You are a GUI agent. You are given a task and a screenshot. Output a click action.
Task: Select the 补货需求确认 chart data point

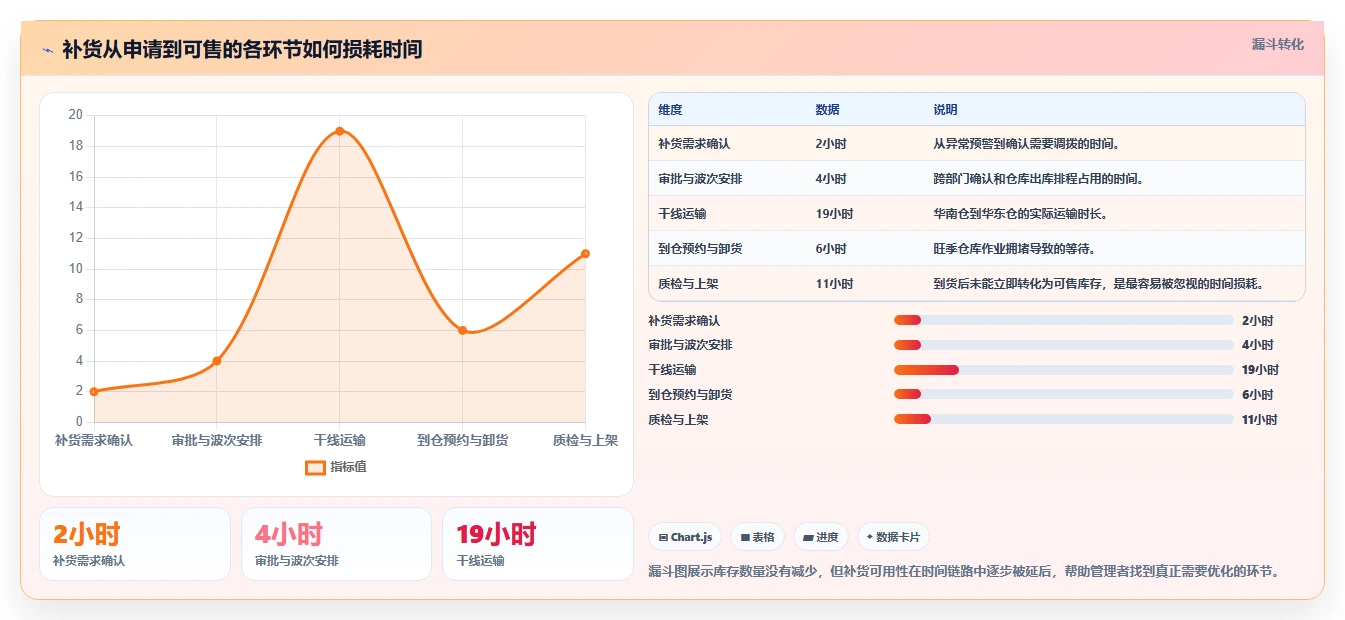pos(94,392)
